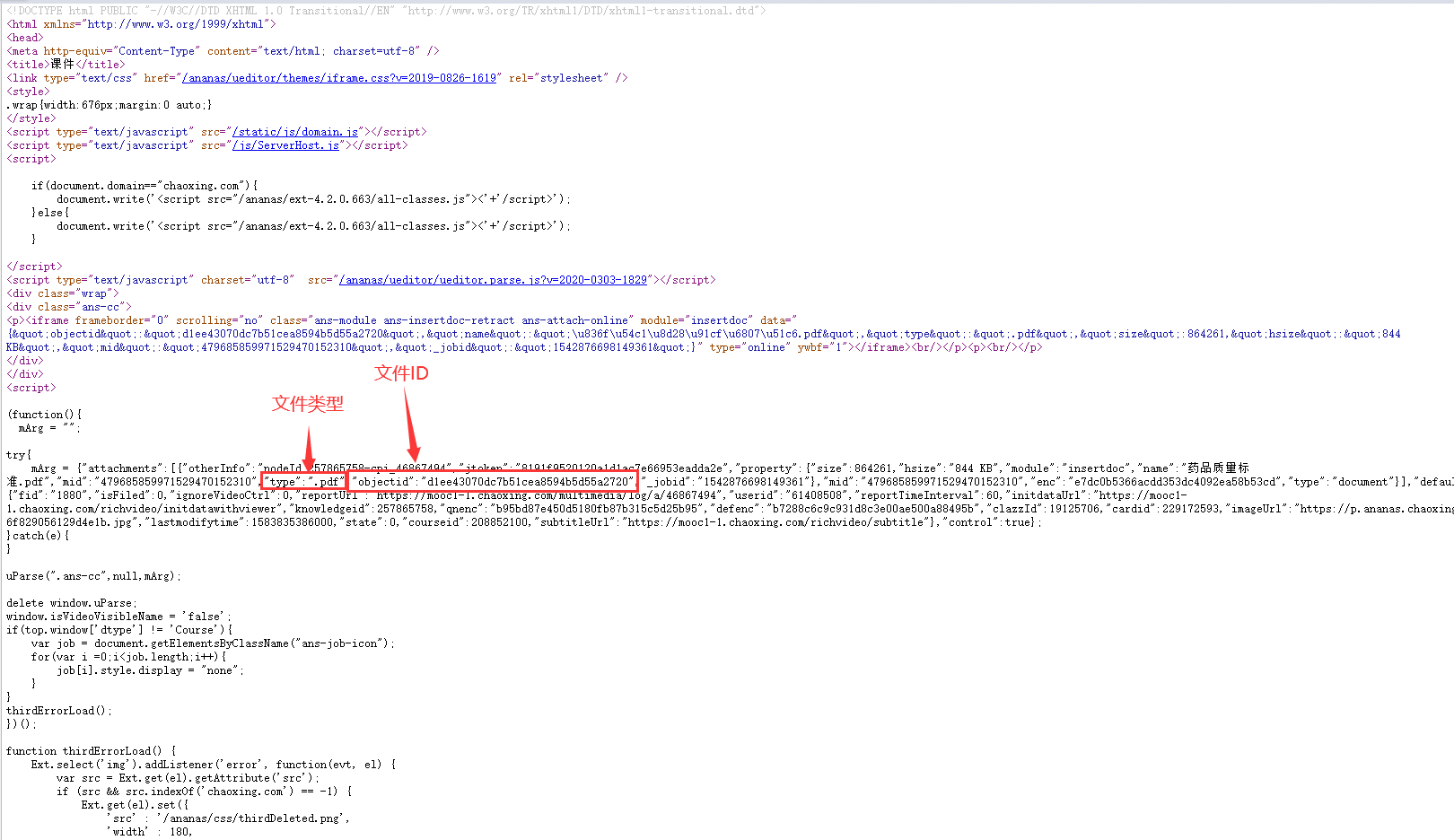Click the div class="ans-cc" tag

pyautogui.click(x=69, y=307)
